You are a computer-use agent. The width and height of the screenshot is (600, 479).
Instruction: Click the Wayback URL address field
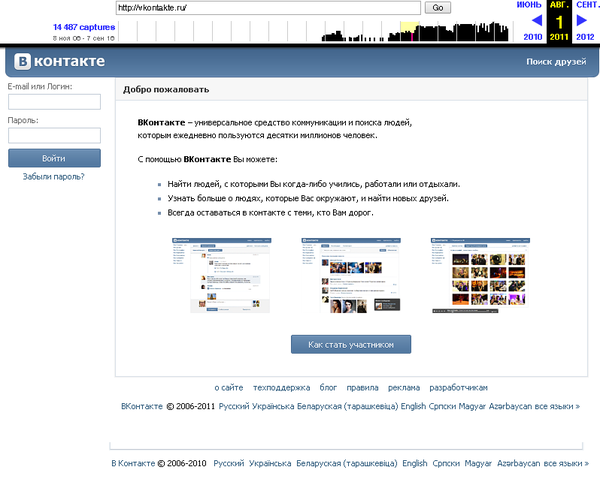tap(268, 8)
